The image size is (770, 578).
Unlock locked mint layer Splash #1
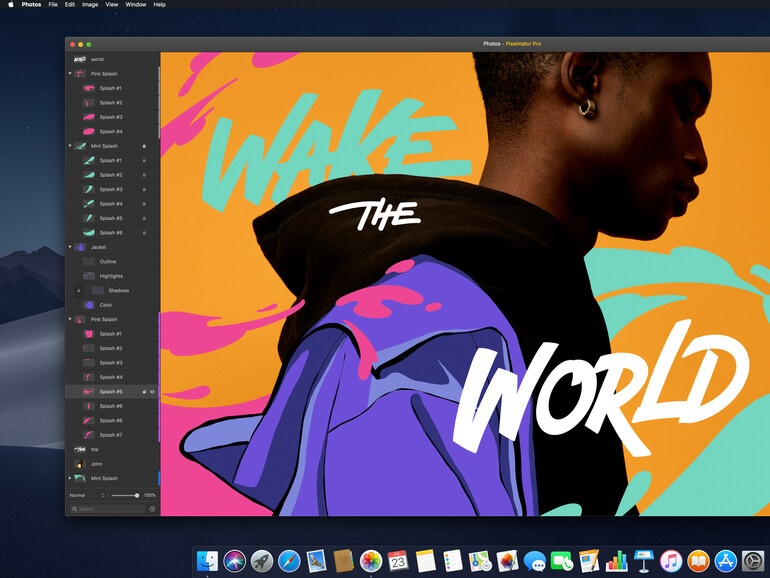tap(144, 161)
